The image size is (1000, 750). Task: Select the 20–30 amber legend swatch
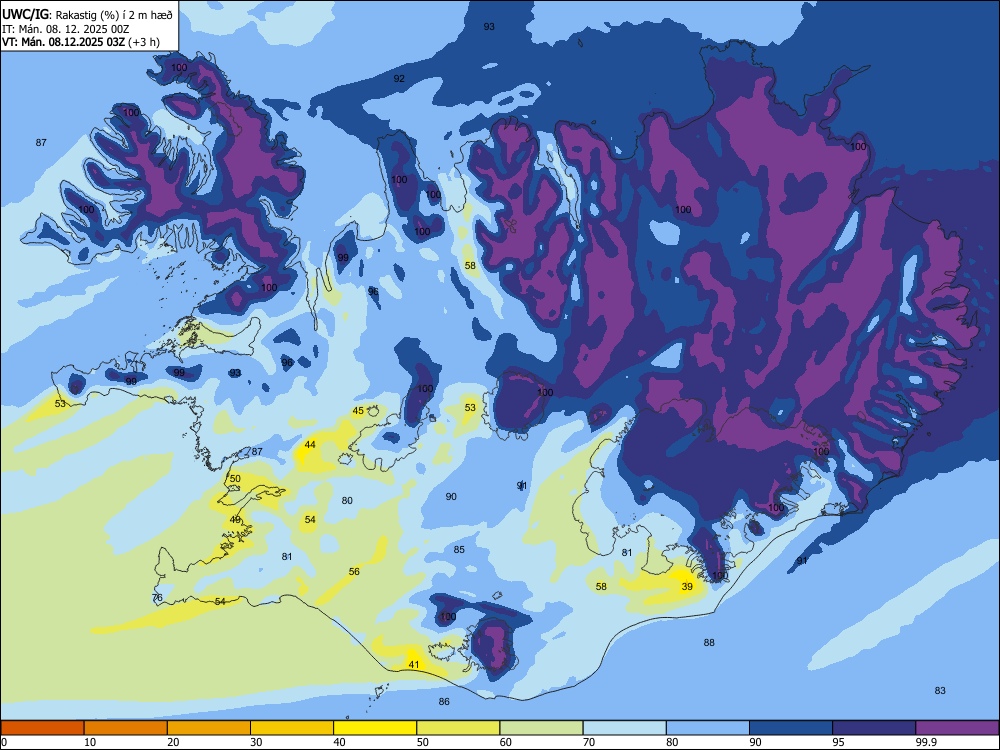click(x=209, y=728)
